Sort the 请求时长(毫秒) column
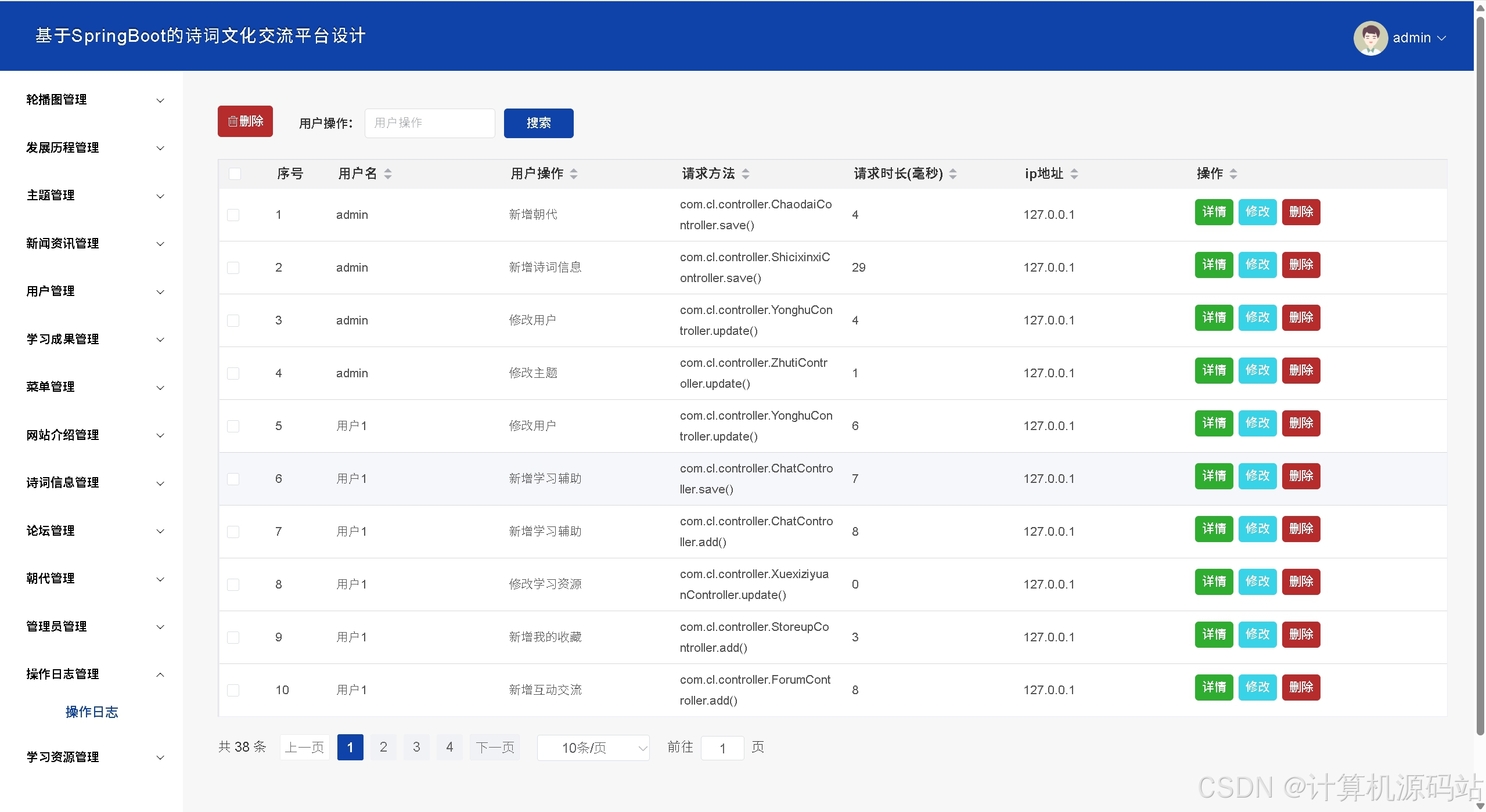This screenshot has width=1486, height=812. click(x=953, y=174)
